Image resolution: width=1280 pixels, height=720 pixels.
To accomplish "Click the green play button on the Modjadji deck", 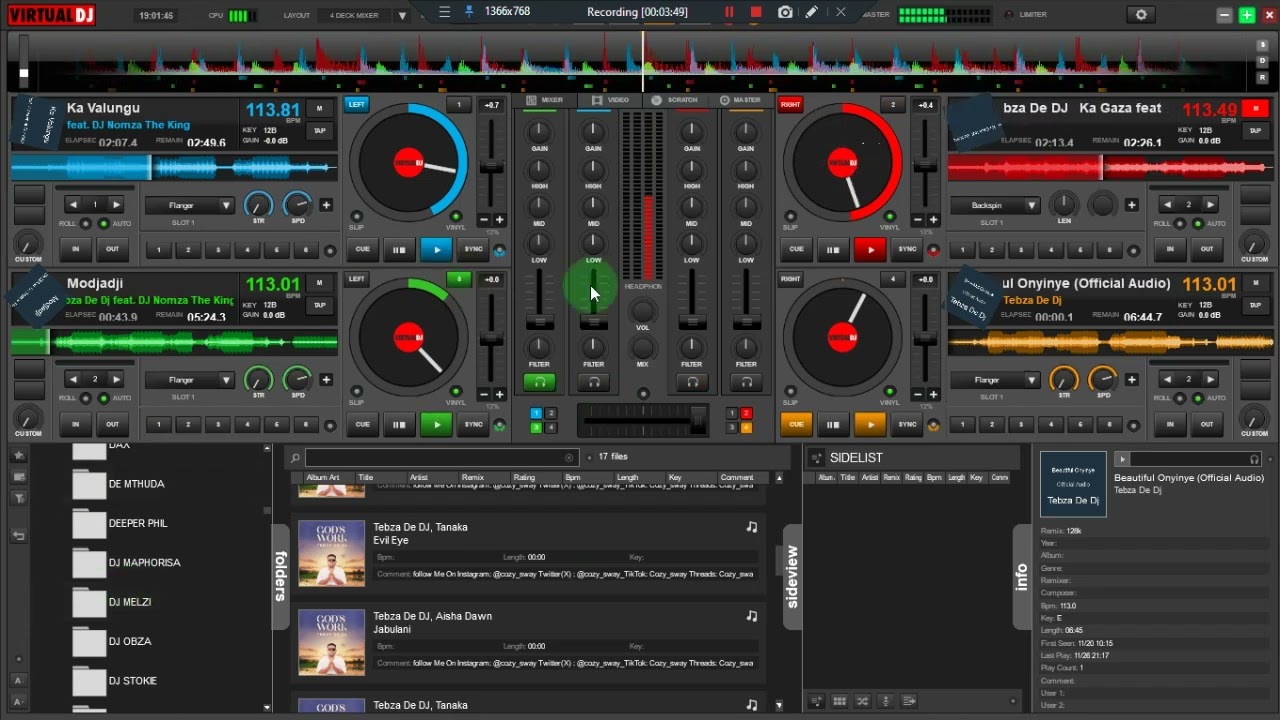I will click(x=436, y=424).
